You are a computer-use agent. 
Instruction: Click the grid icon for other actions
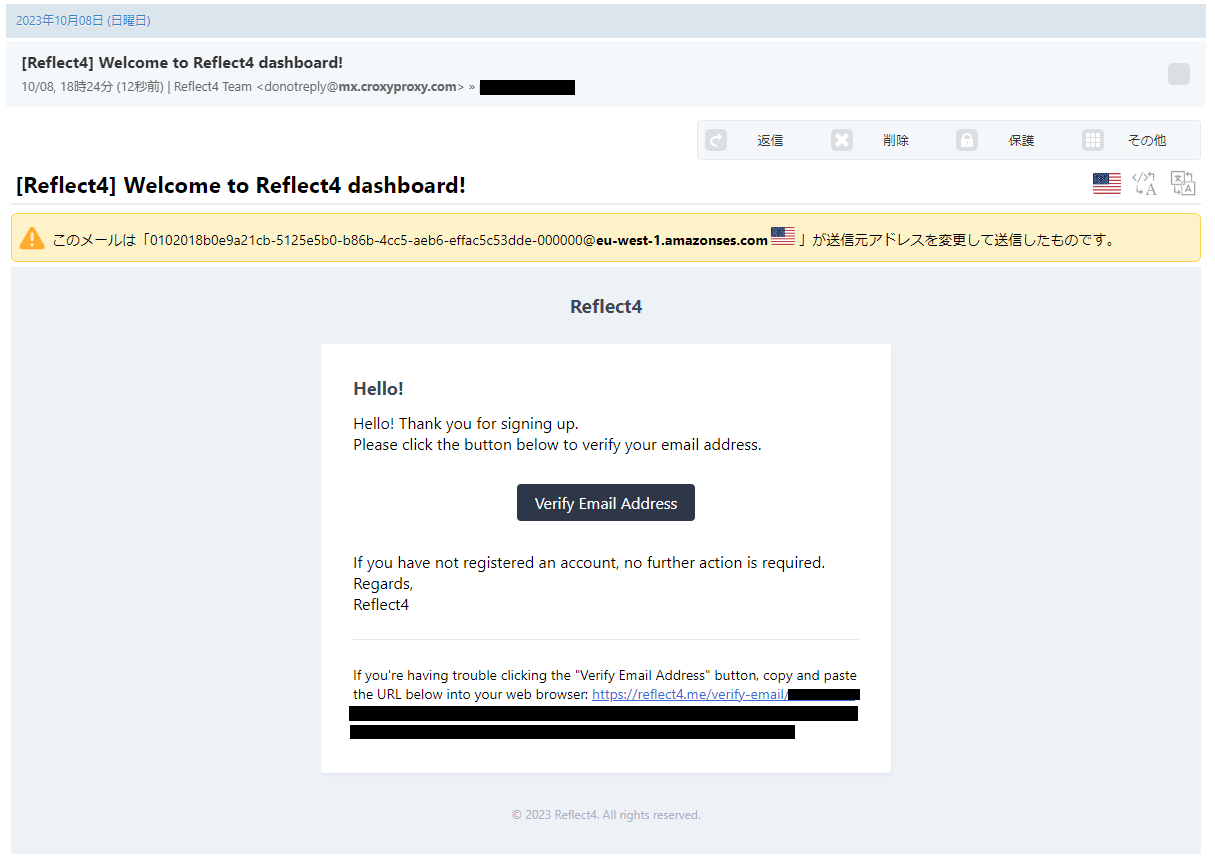(1093, 141)
